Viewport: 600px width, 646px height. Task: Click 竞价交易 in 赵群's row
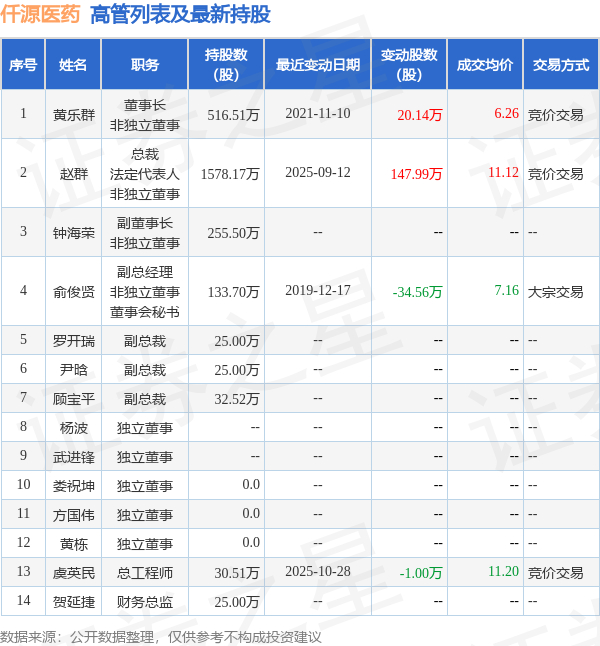555,174
